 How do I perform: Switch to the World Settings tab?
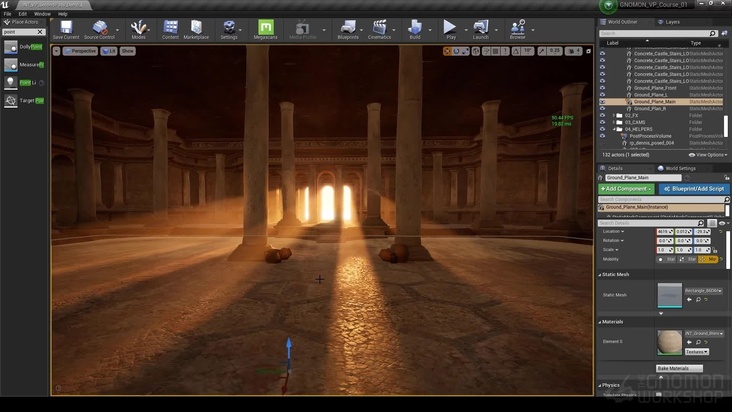pos(676,168)
